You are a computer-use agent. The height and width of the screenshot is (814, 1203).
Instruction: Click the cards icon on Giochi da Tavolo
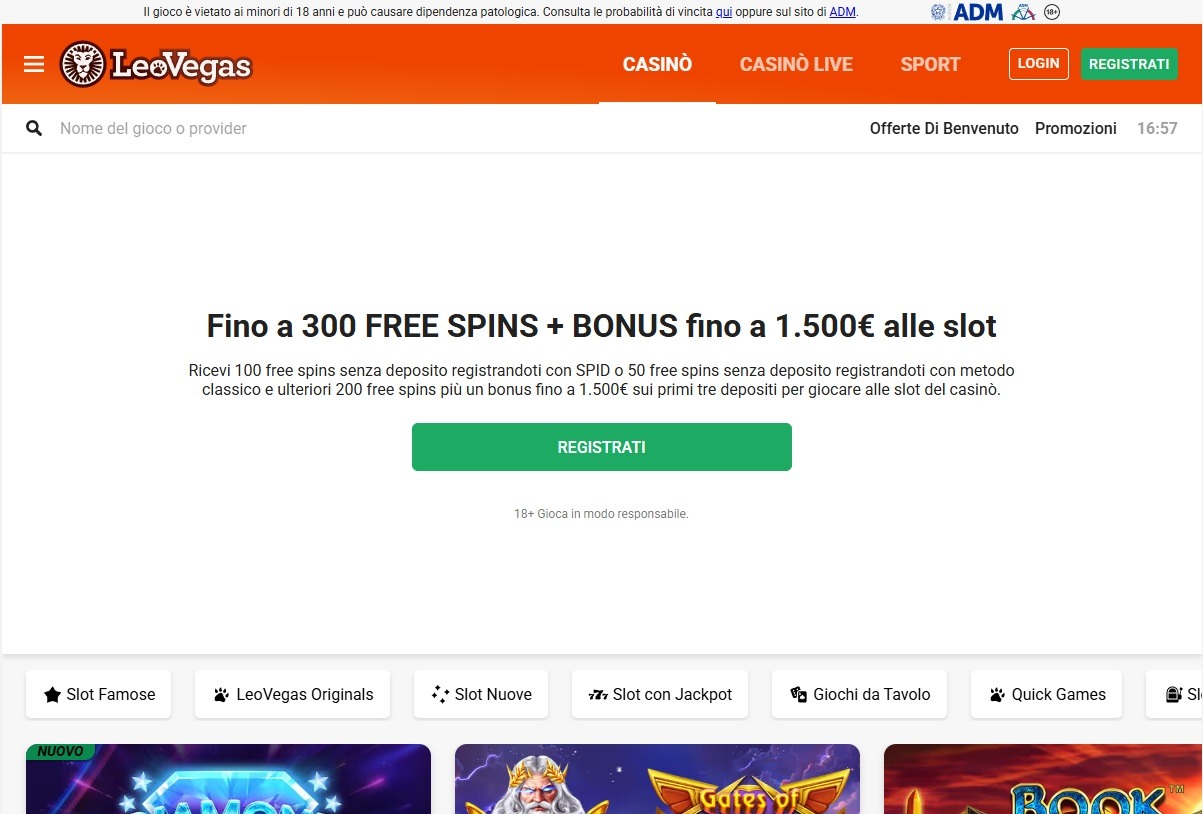(798, 694)
